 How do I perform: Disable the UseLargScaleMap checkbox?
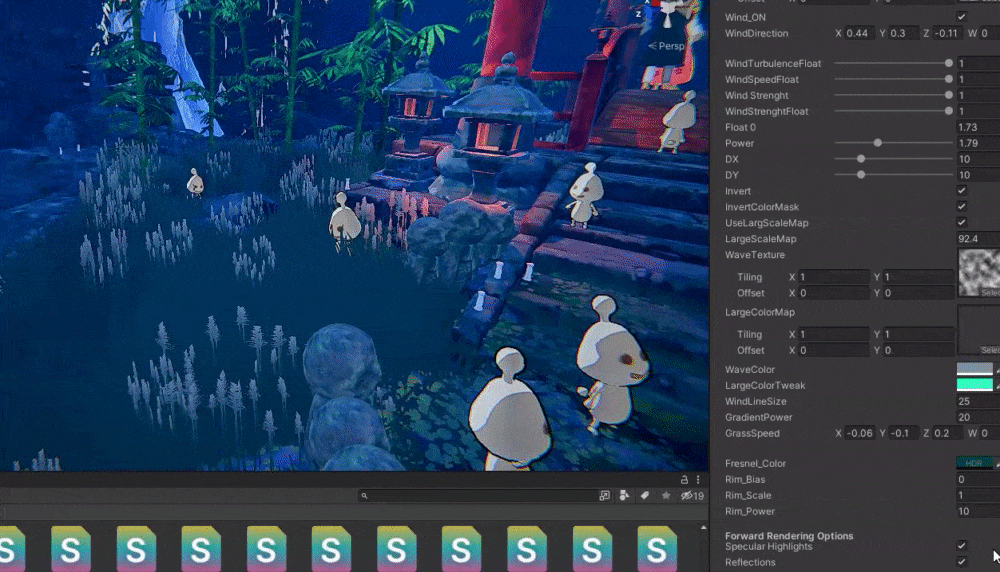point(962,222)
